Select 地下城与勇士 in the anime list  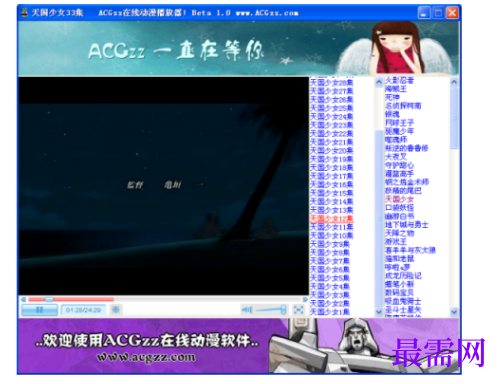pyautogui.click(x=407, y=225)
